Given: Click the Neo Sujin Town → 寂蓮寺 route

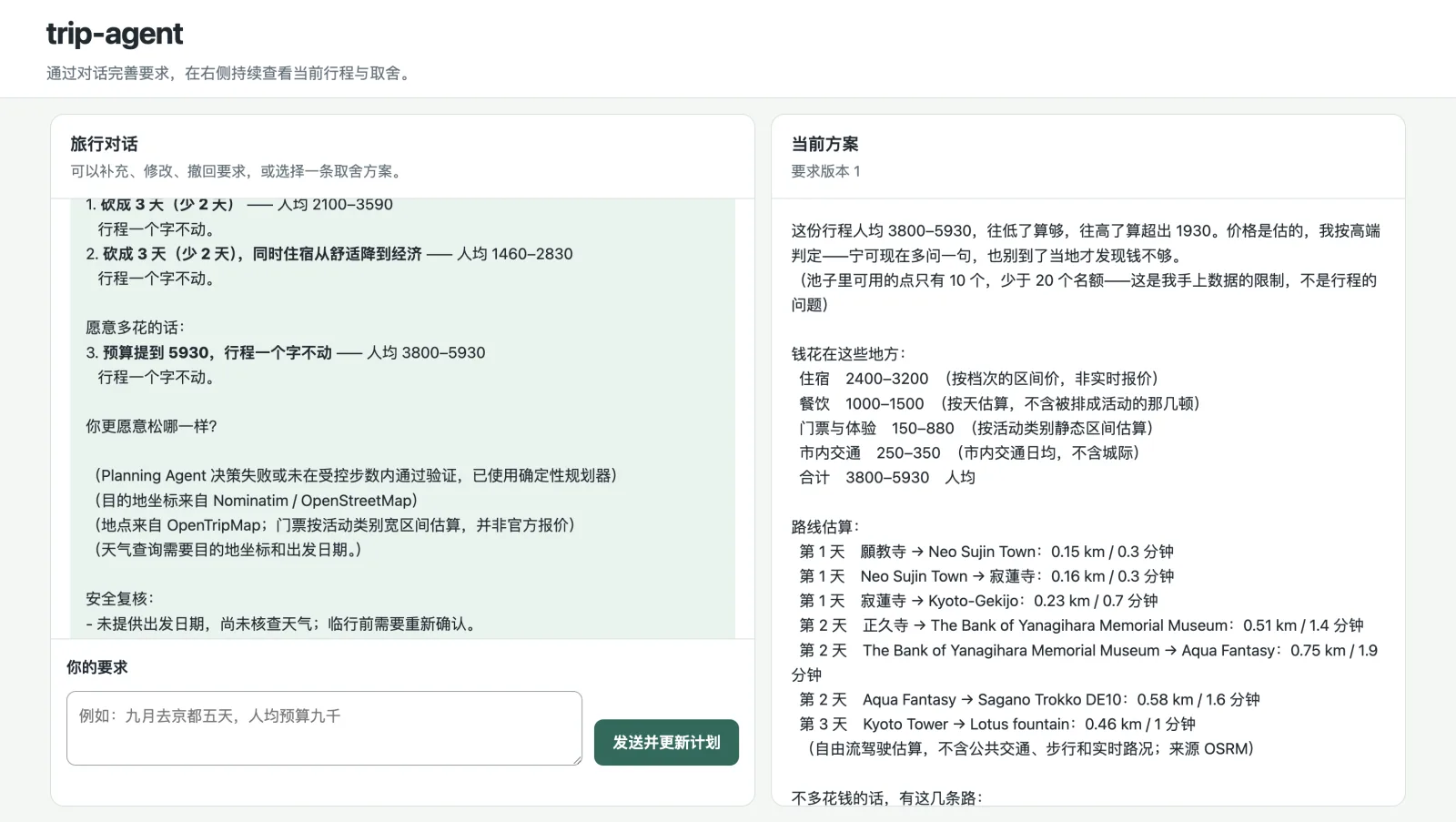Looking at the screenshot, I should point(986,576).
